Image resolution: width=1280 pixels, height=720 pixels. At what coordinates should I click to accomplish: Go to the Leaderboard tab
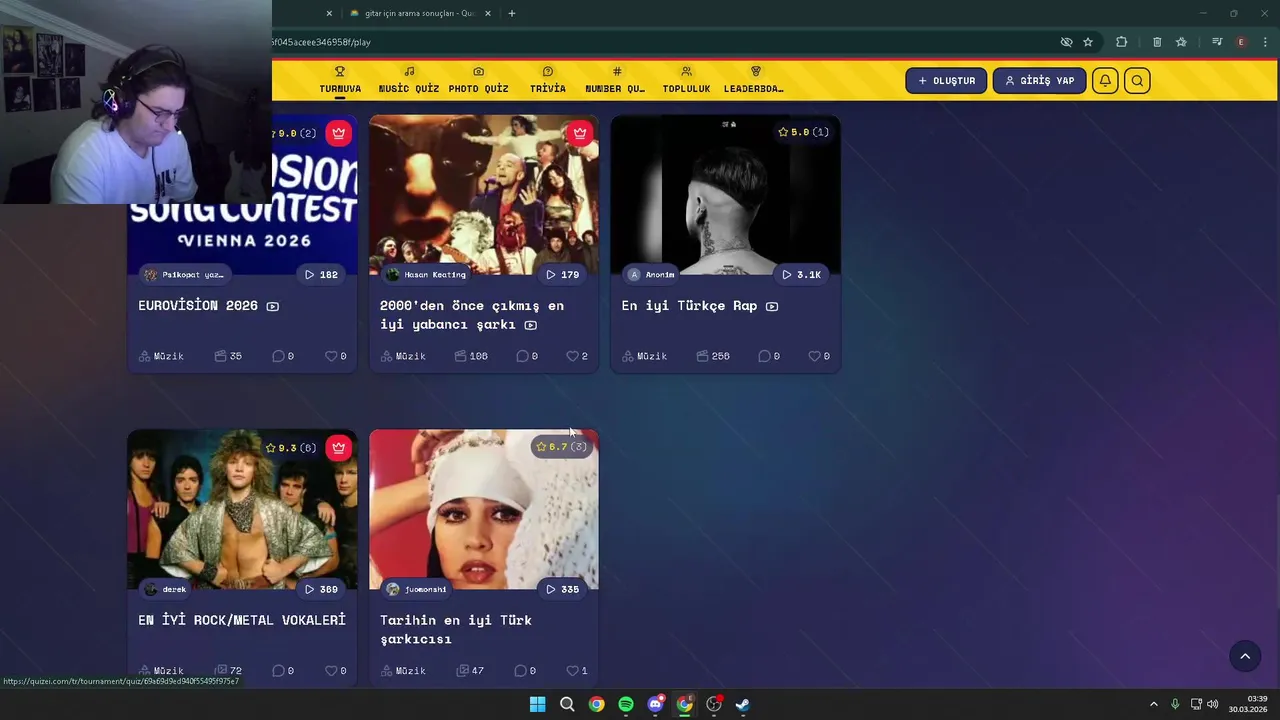point(754,80)
